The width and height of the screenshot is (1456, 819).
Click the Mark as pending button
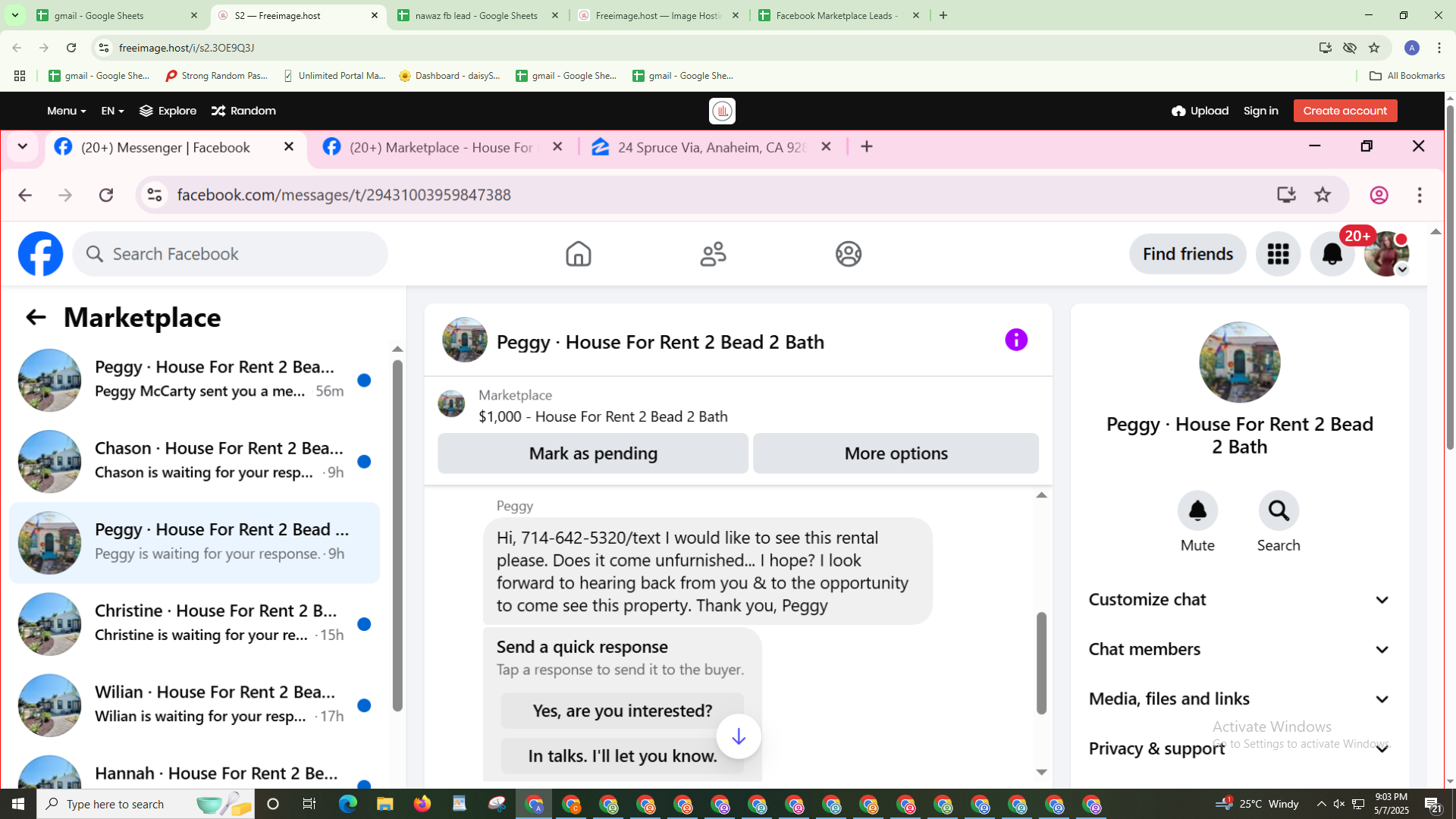pos(593,453)
